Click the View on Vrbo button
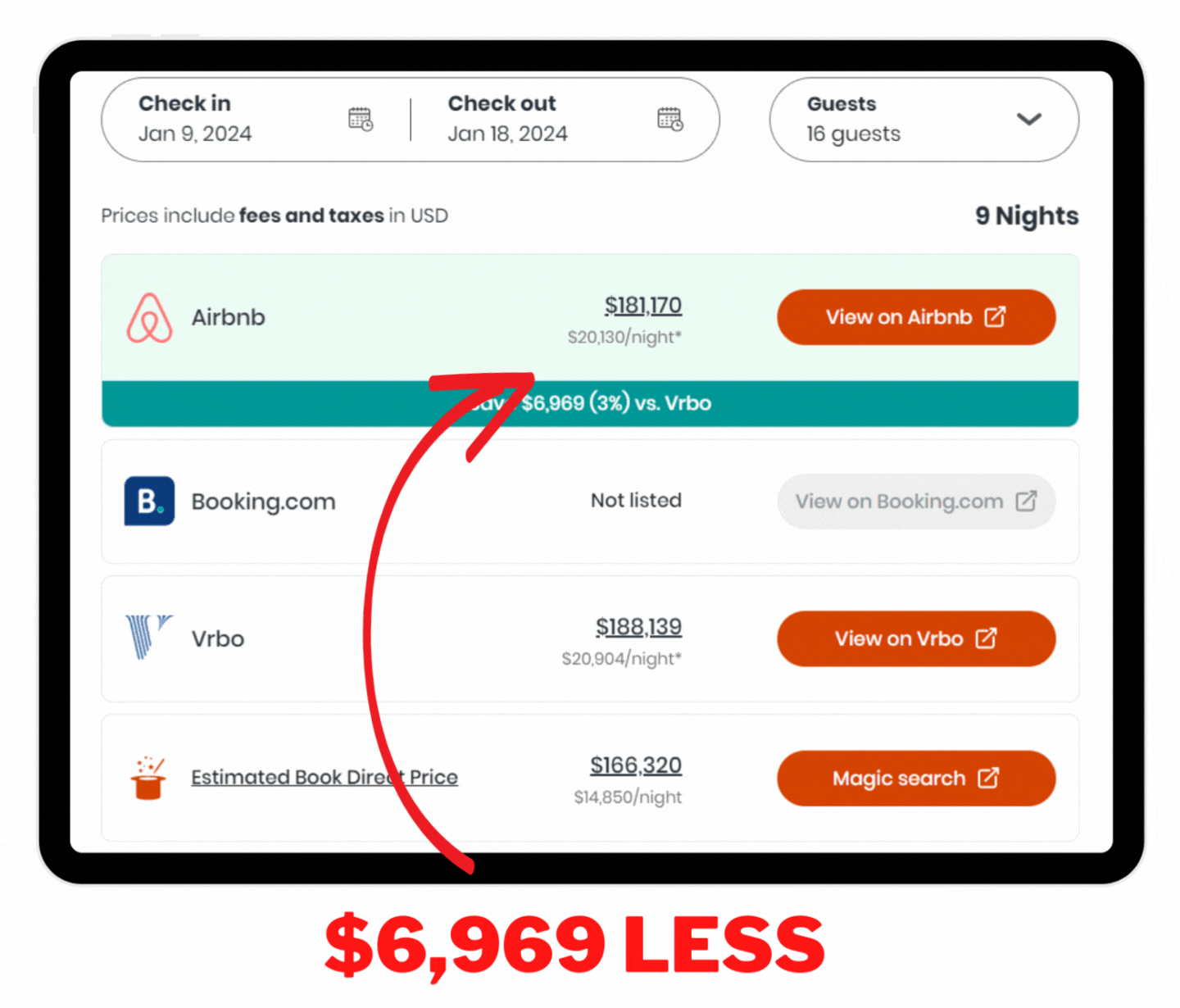The height and width of the screenshot is (1008, 1180). 916,638
